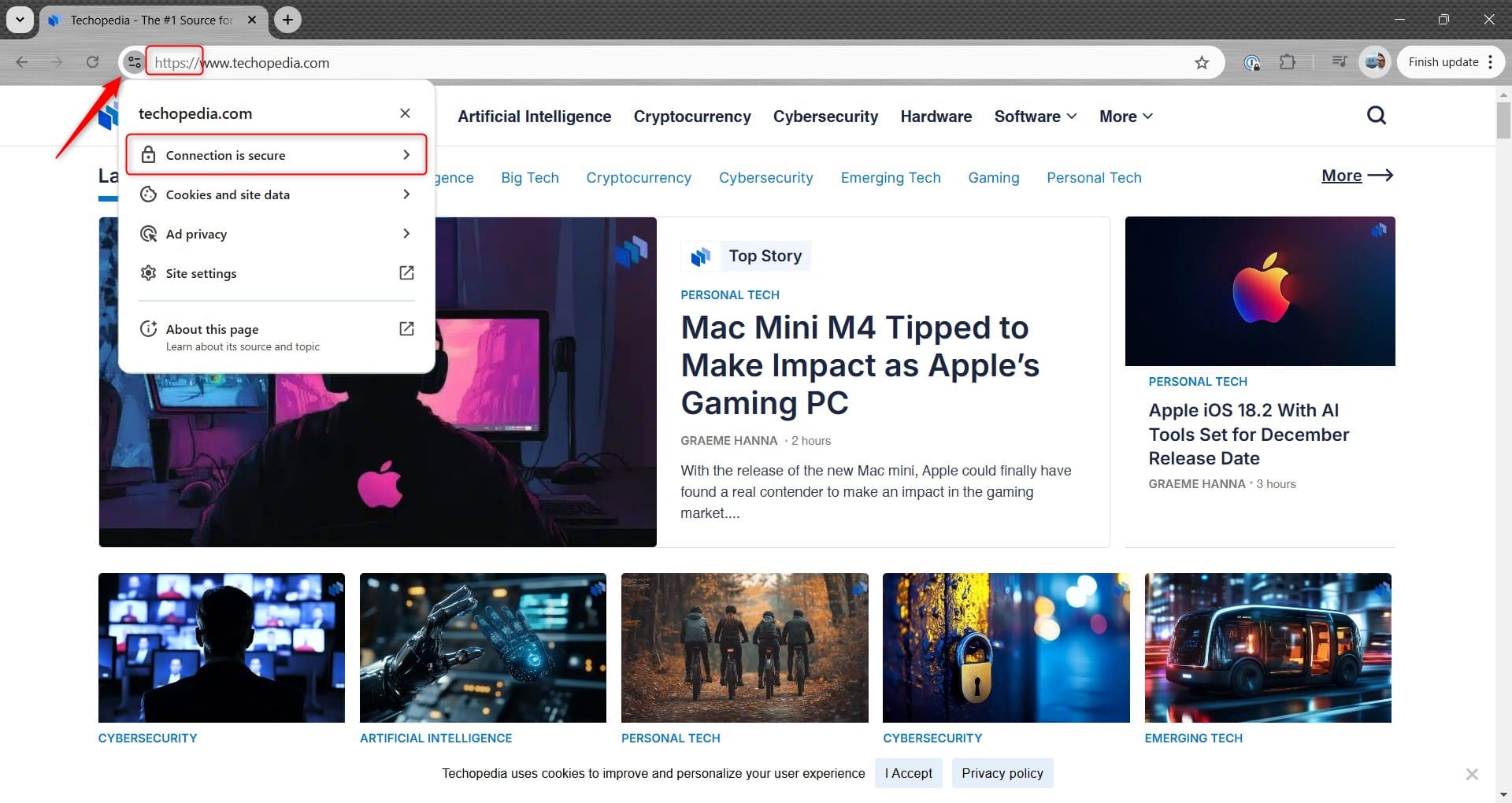Expand Cookies and site data chevron
Image resolution: width=1512 pixels, height=803 pixels.
point(406,194)
